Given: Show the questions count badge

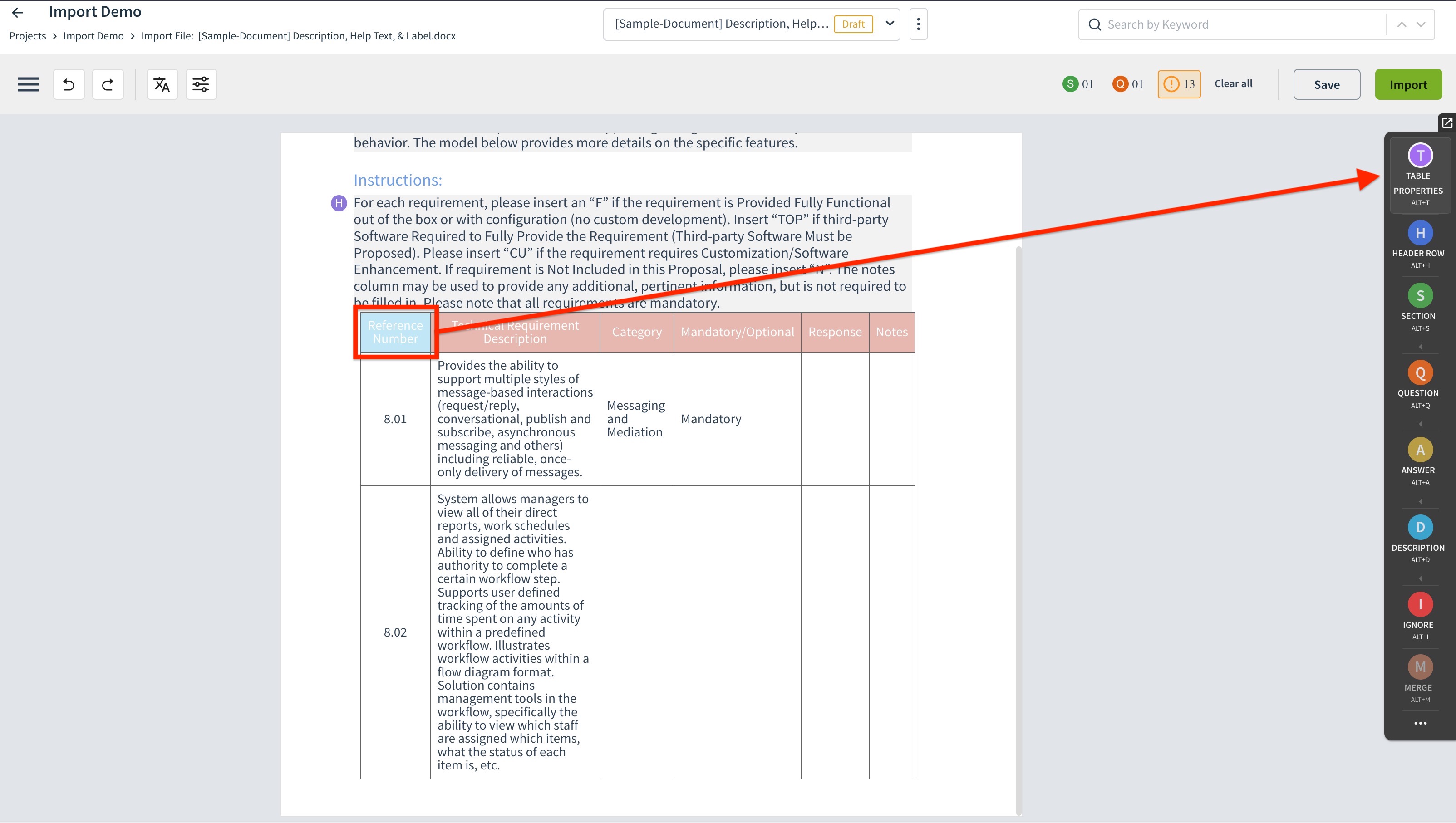Looking at the screenshot, I should tap(1127, 84).
